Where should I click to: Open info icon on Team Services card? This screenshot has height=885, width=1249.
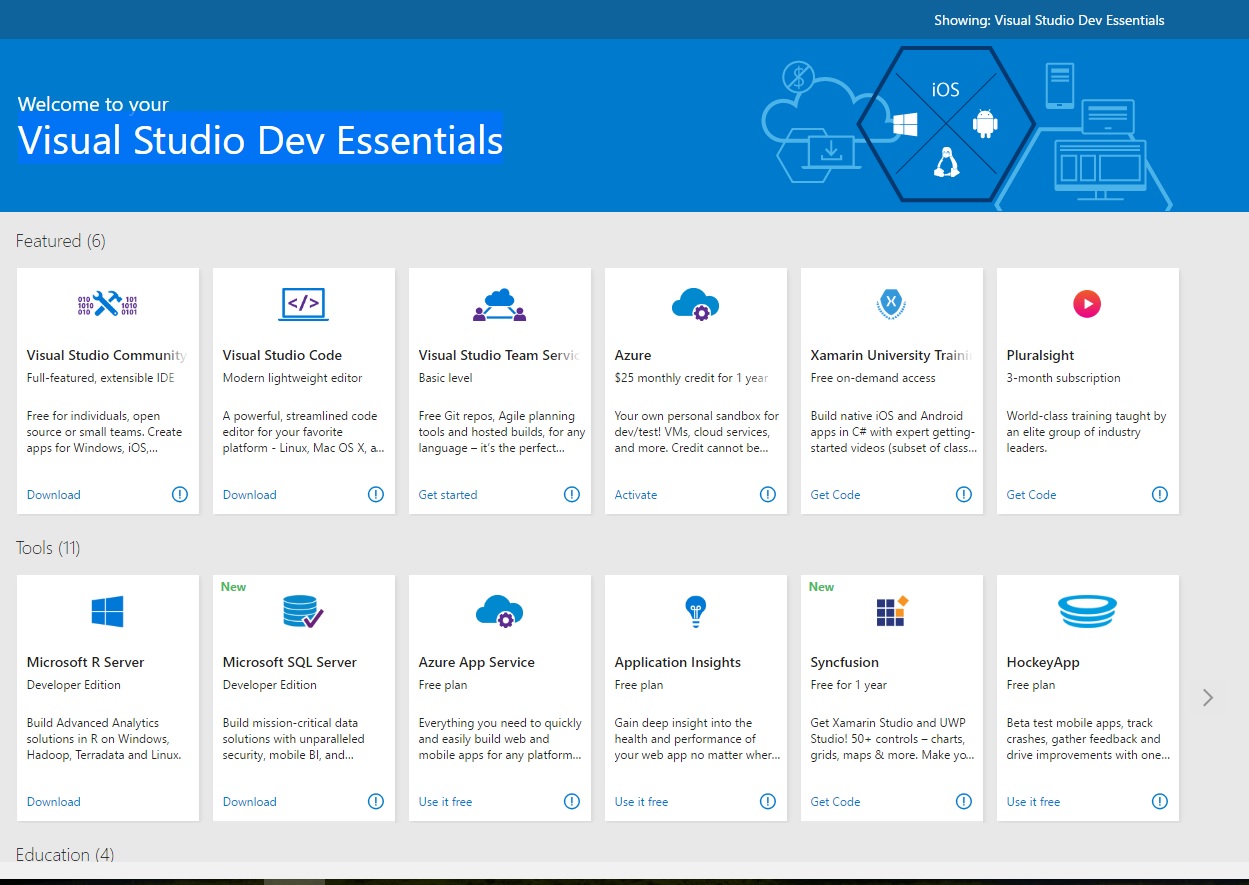coord(572,494)
